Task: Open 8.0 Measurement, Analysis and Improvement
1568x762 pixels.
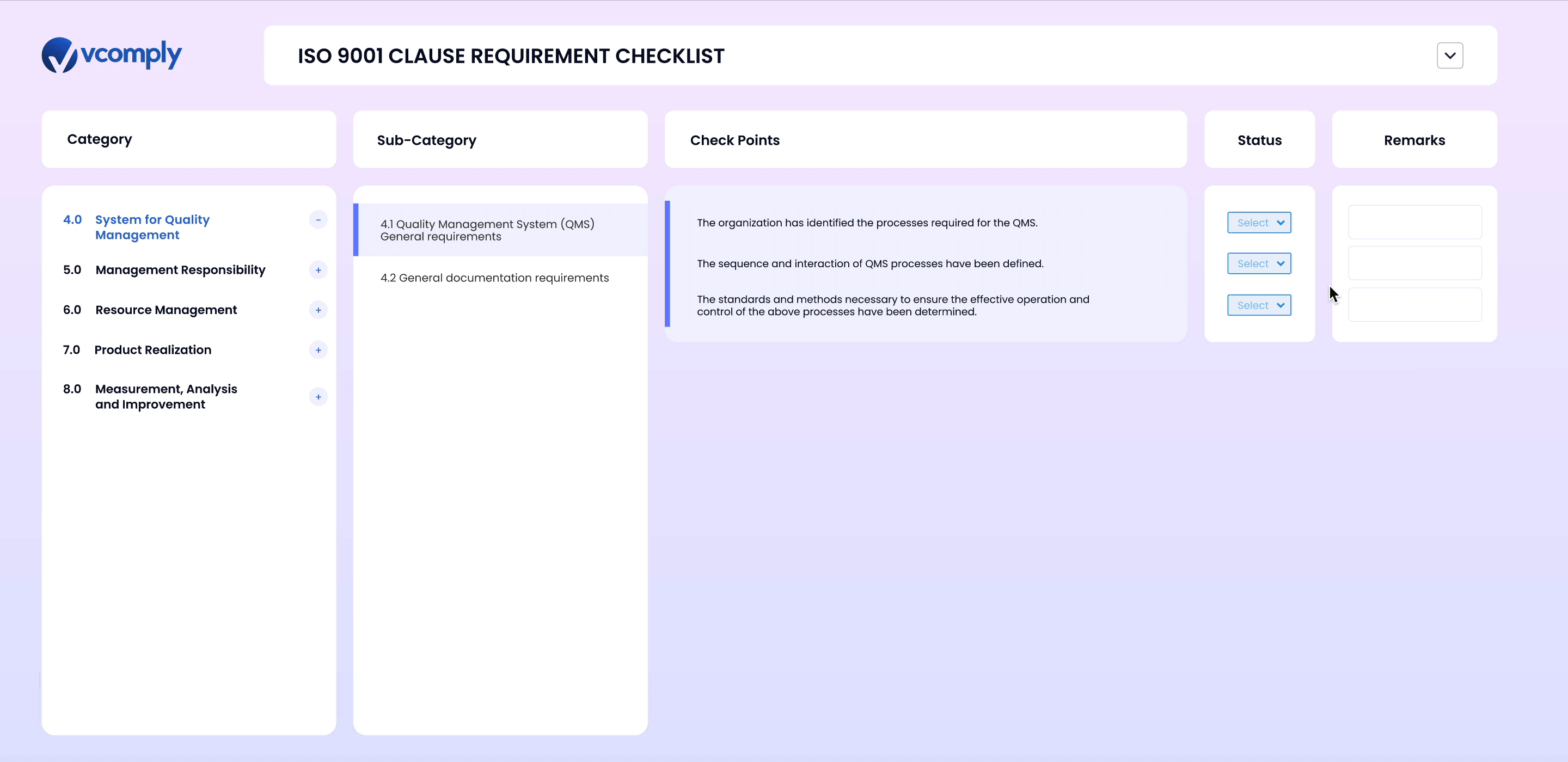Action: (166, 396)
